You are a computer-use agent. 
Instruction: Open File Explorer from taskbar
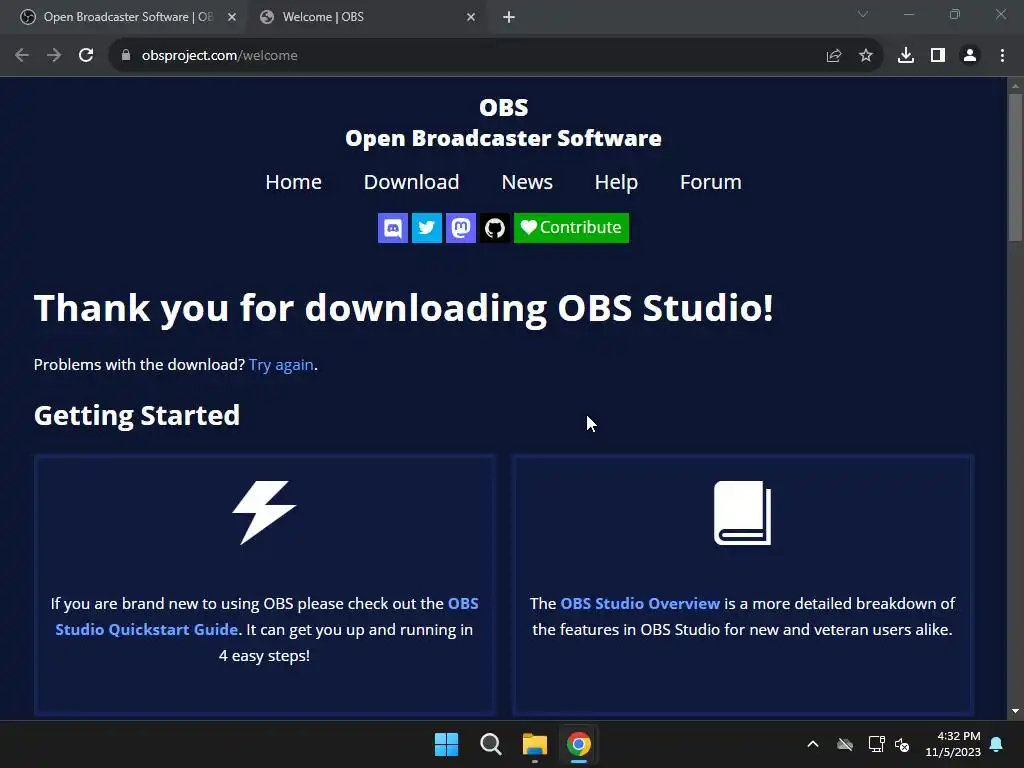[535, 744]
